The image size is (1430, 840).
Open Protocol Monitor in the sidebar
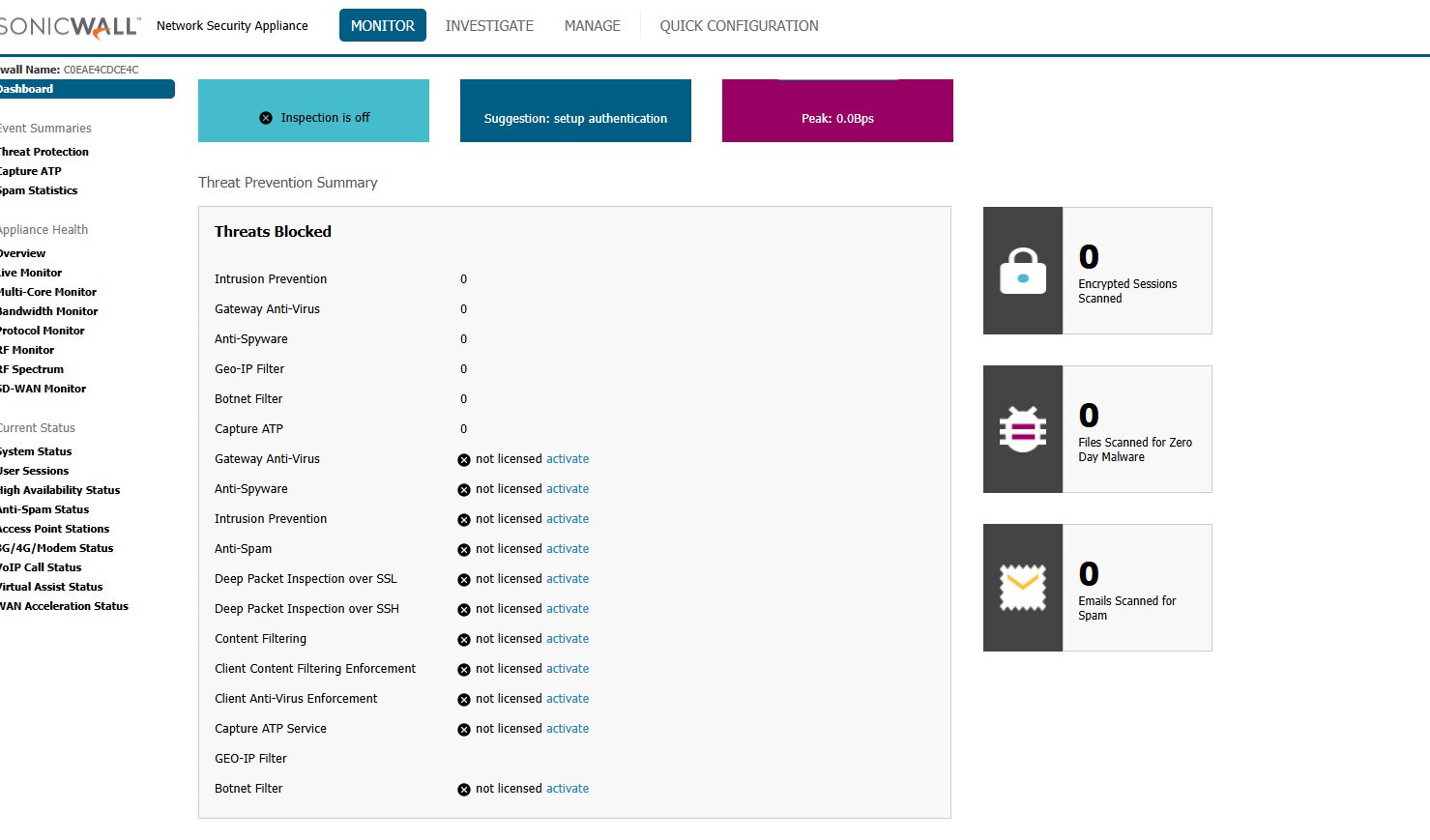point(43,331)
